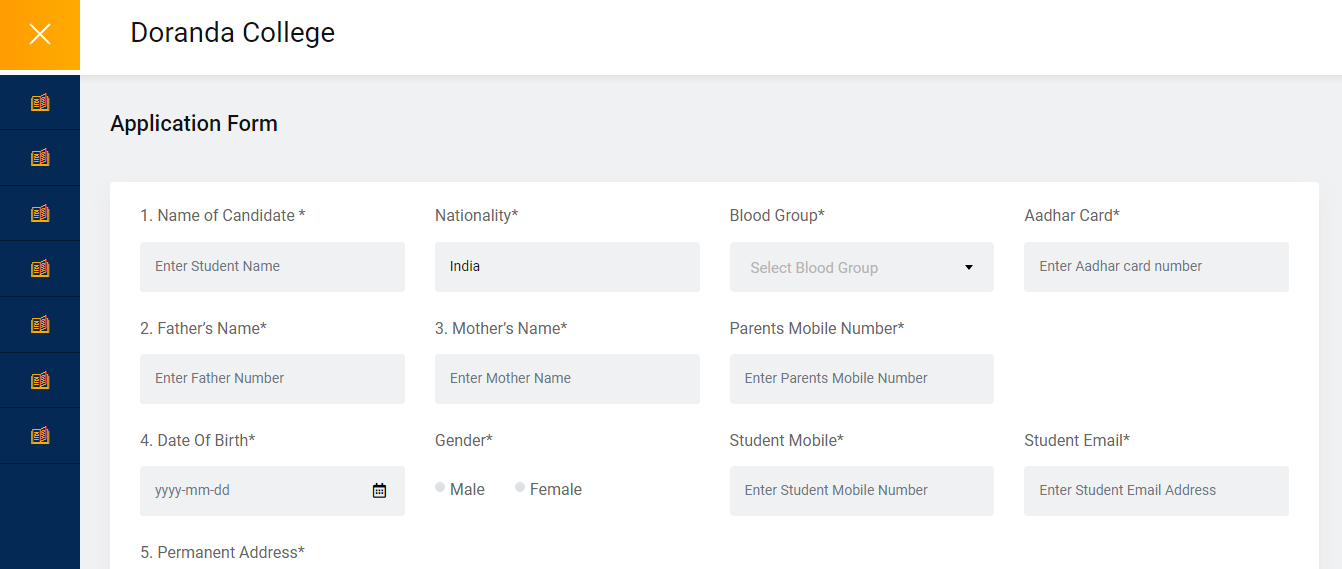Click the Student Email Address field
The height and width of the screenshot is (569, 1342).
coord(1156,491)
